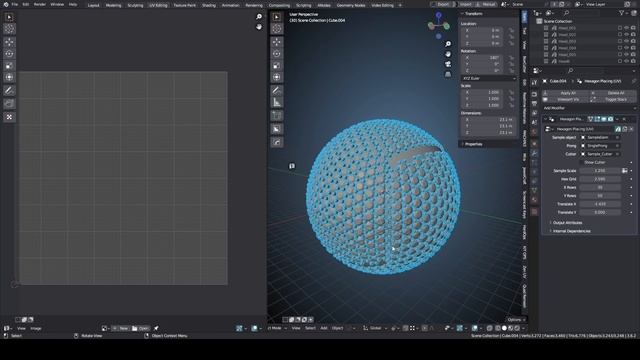Select the Cursor tool in UV editor
The image size is (640, 360).
pos(9,29)
